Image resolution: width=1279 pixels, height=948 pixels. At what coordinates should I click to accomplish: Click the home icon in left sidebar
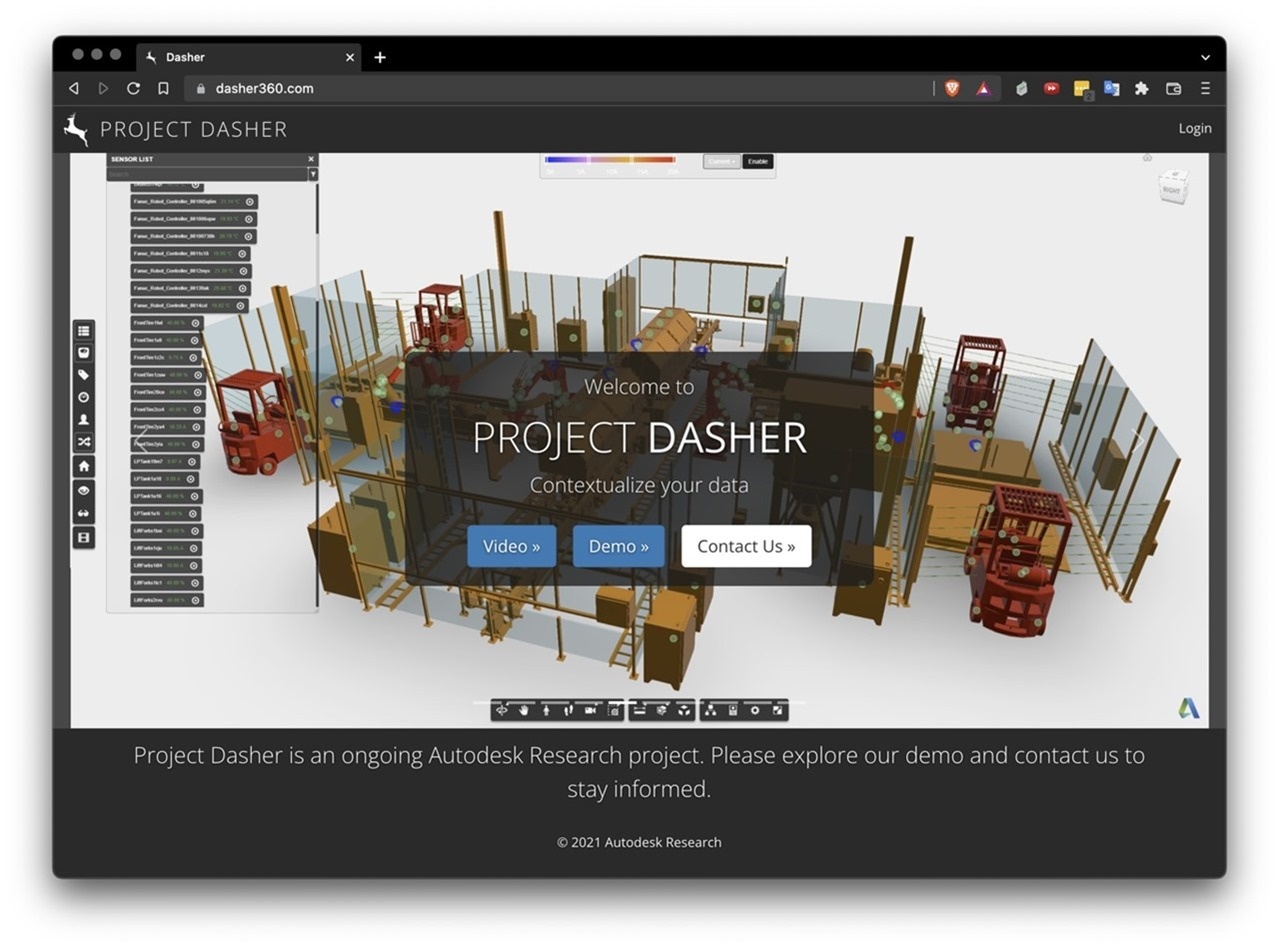[x=84, y=466]
